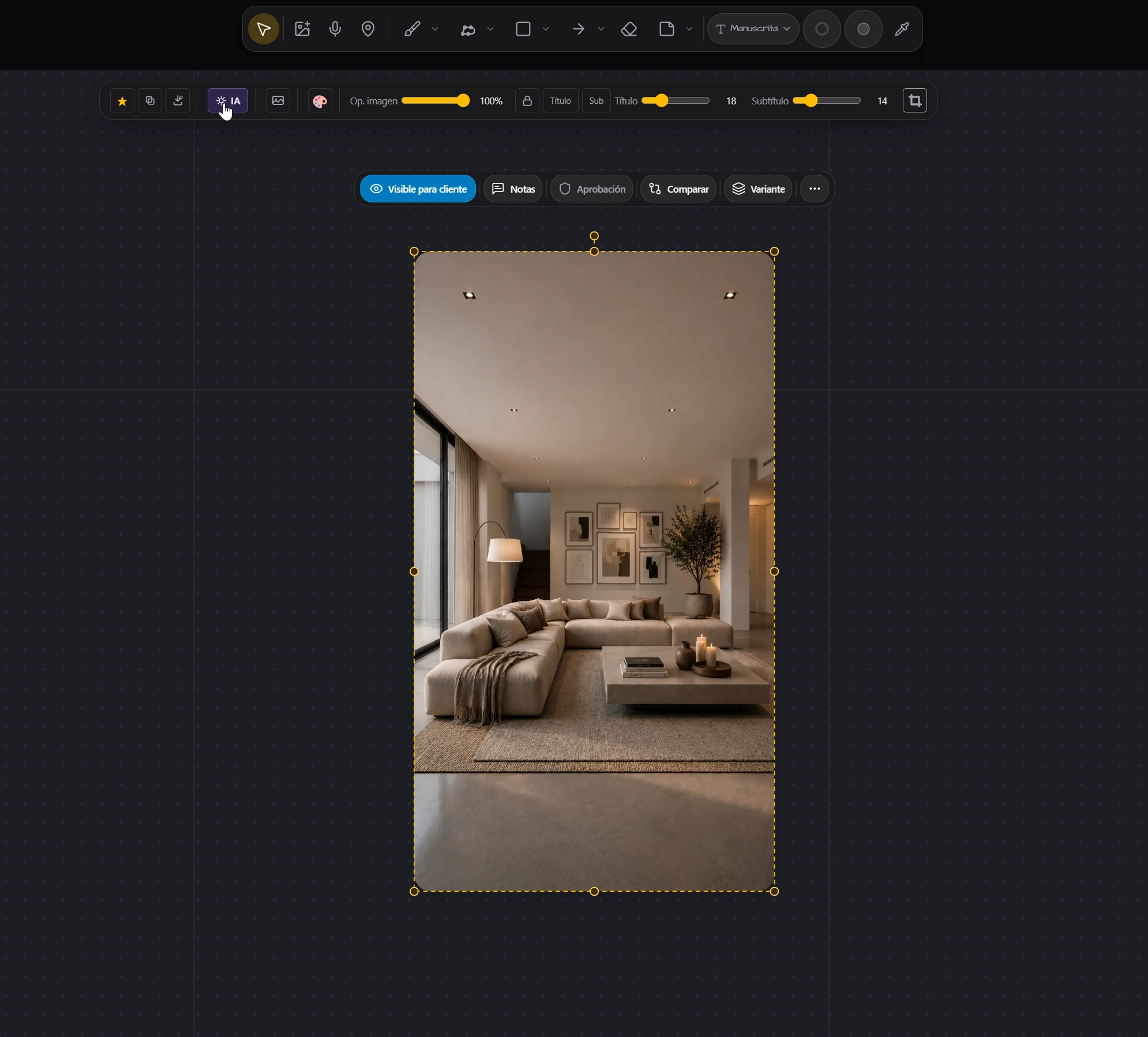Open the Notas panel
Screen dimensions: 1148x1037
tap(513, 189)
